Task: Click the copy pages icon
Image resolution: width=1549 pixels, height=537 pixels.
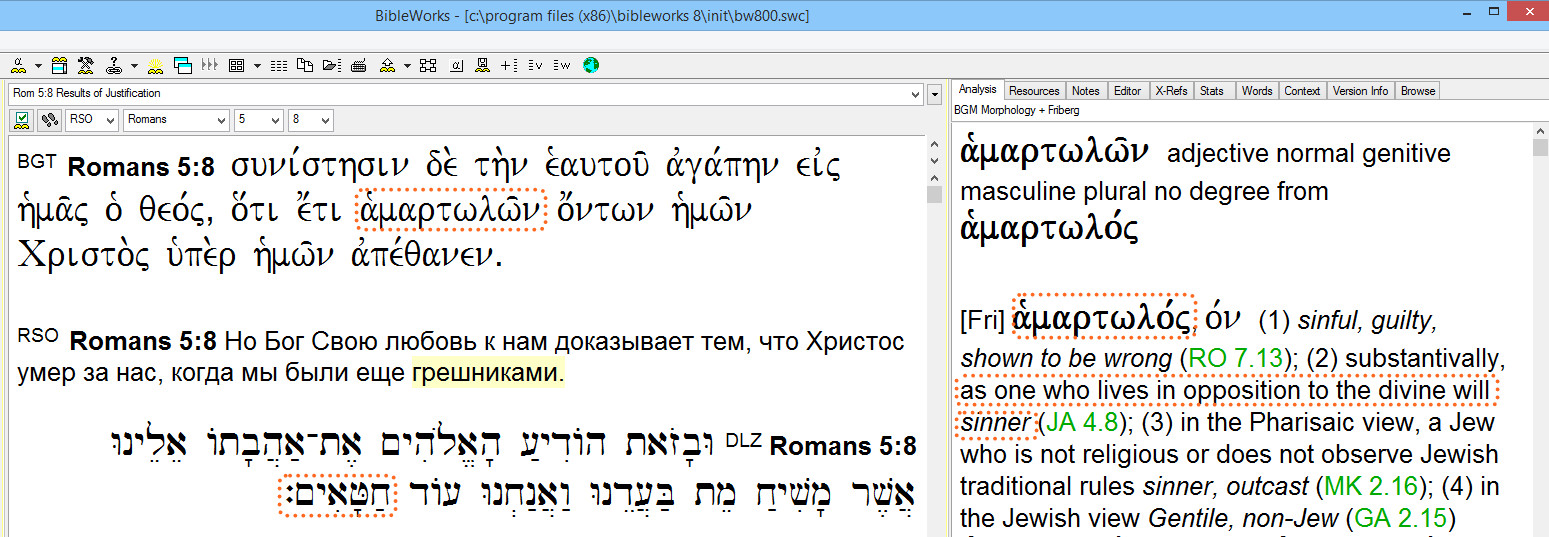Action: (304, 66)
